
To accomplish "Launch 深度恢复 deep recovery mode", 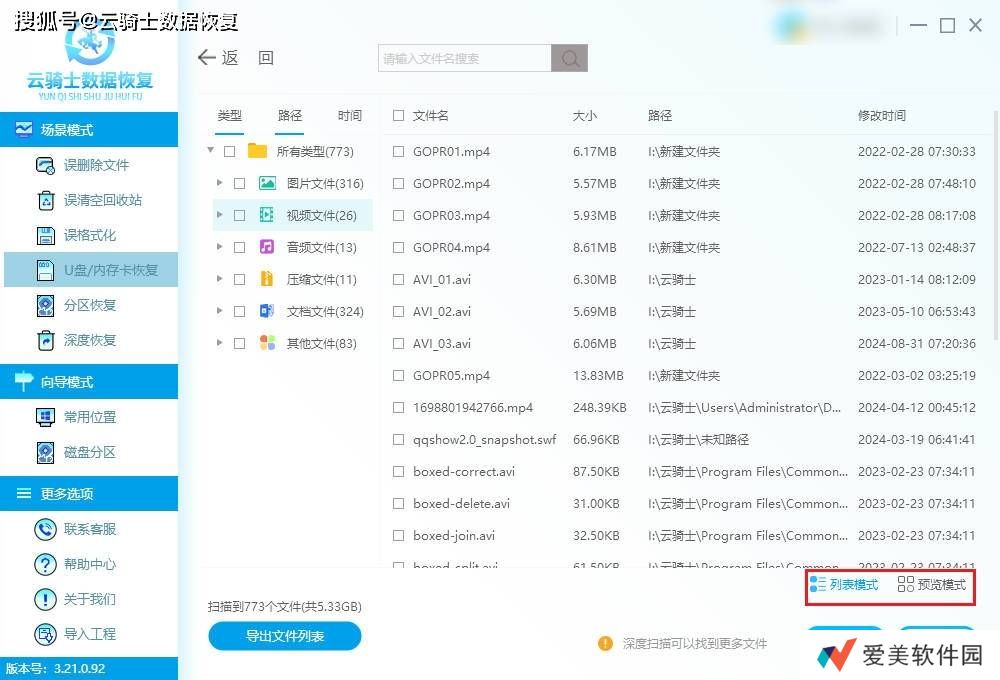I will (46, 340).
